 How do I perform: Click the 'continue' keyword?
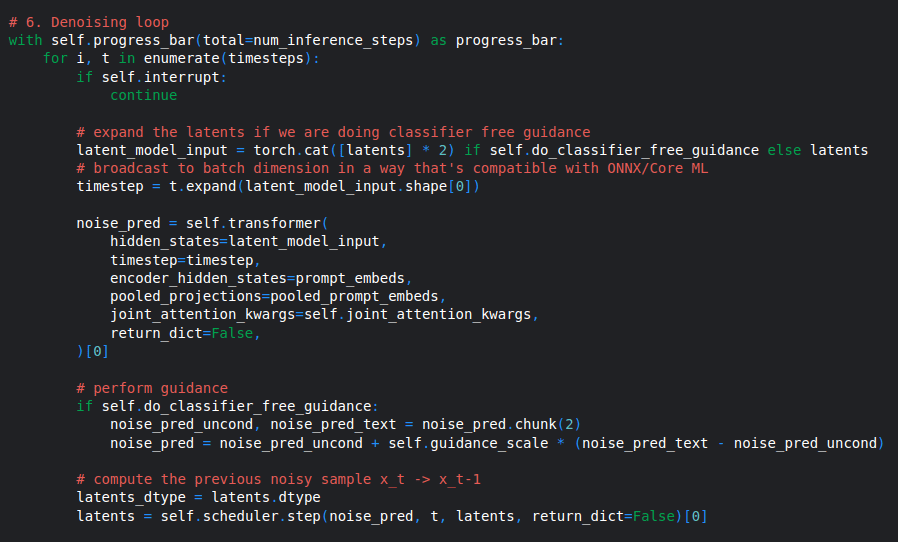[x=144, y=95]
